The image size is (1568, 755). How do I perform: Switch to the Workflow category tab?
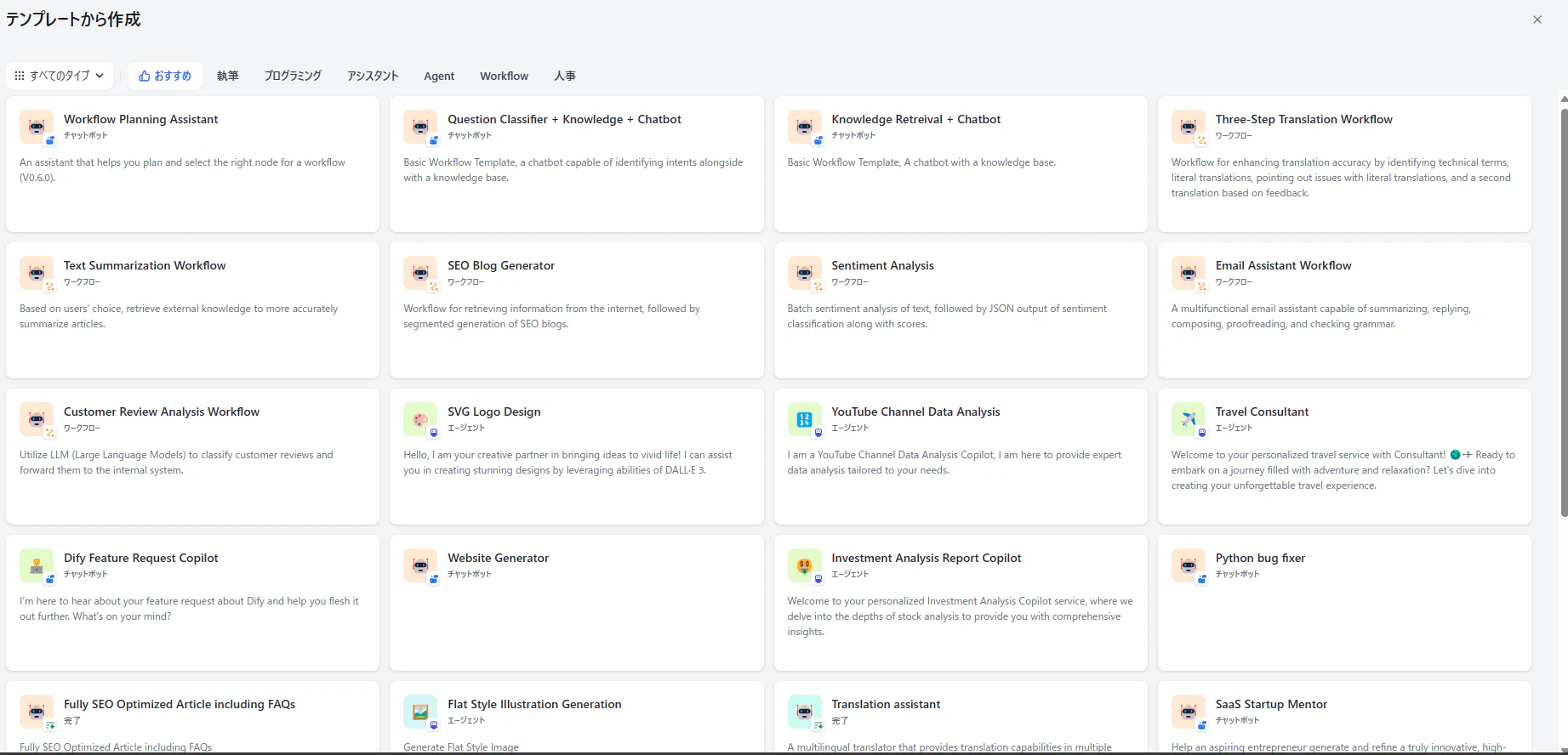pos(504,76)
